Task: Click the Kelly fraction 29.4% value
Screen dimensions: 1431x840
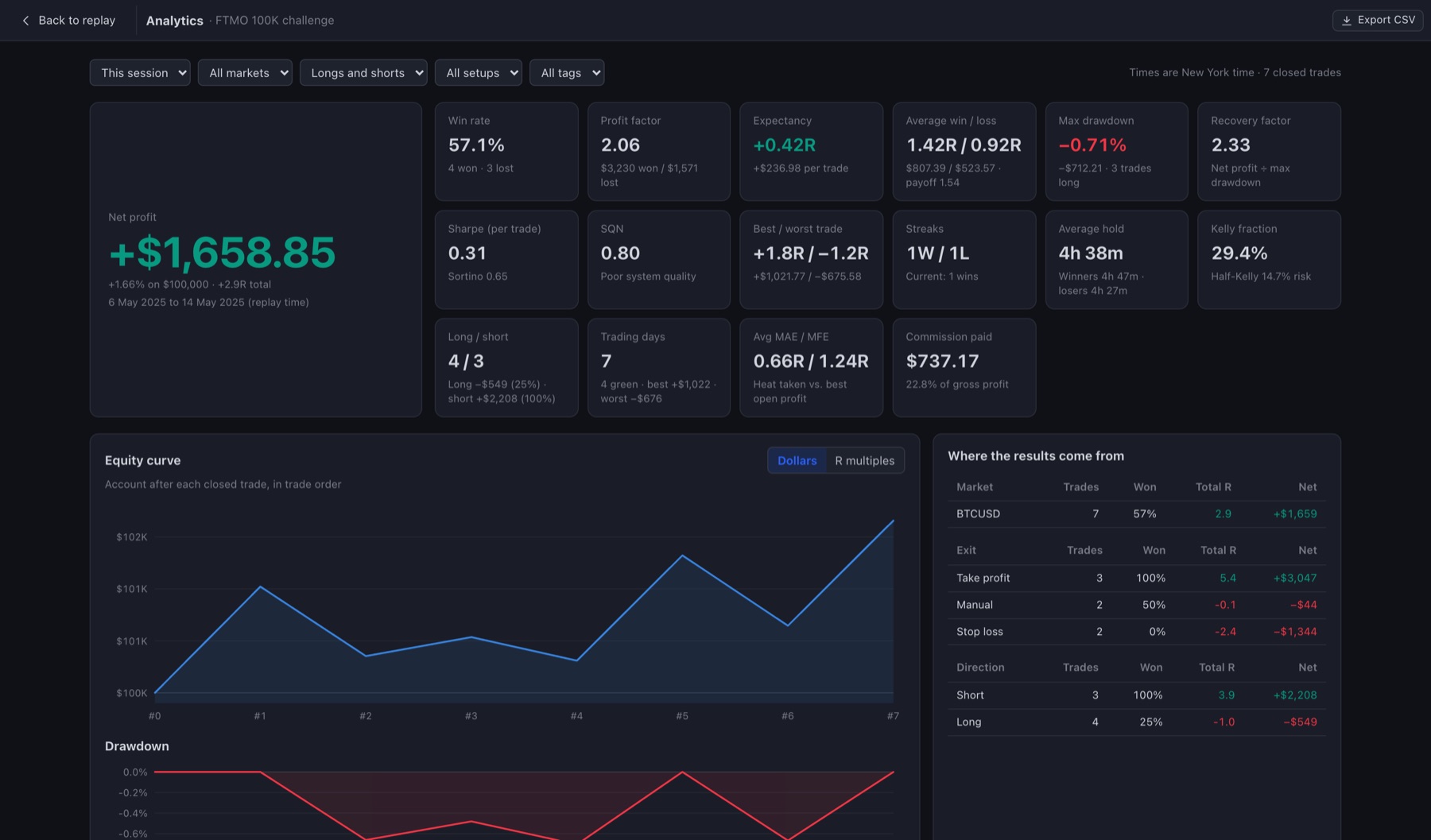Action: 1239,254
